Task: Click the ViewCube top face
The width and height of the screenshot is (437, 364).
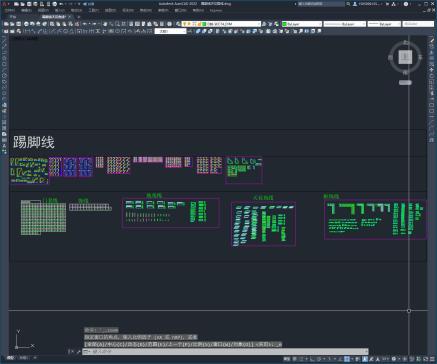Action: 405,58
